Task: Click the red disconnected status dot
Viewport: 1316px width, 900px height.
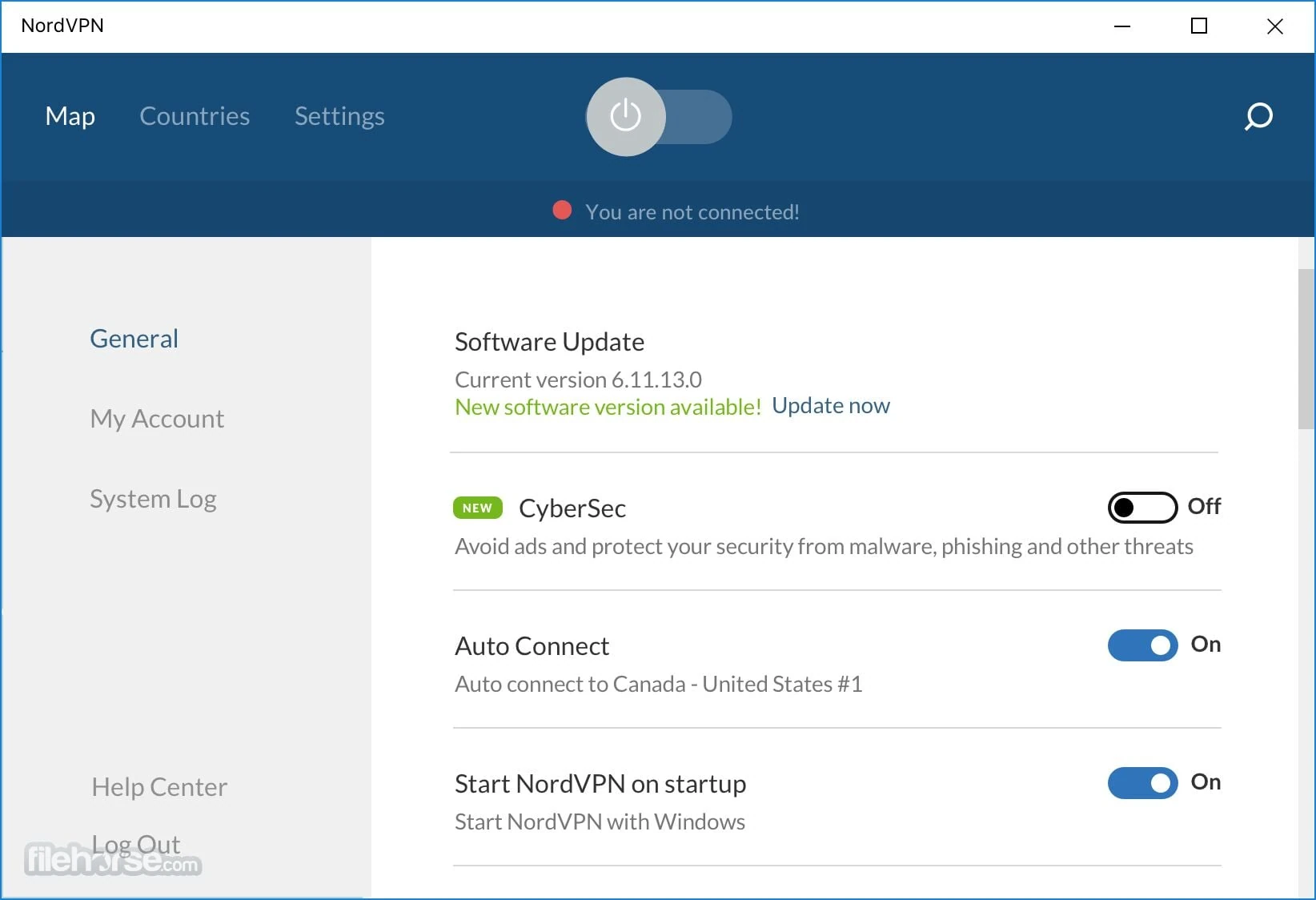Action: [x=562, y=211]
